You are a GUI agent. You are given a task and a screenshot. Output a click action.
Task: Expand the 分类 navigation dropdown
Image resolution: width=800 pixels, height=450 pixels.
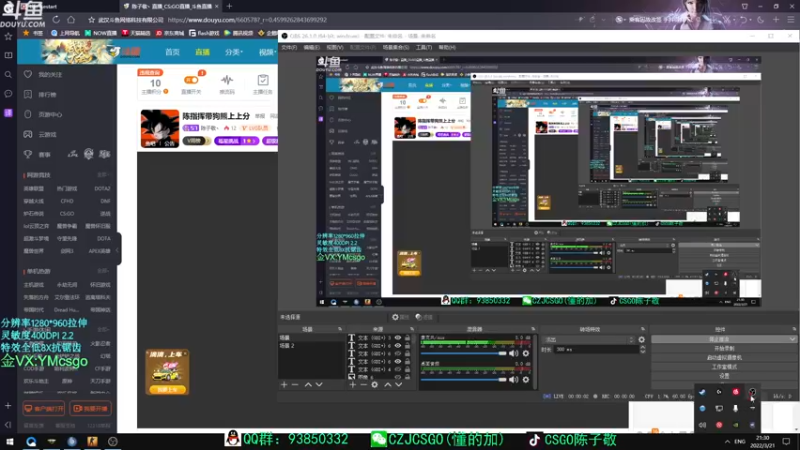(x=234, y=52)
